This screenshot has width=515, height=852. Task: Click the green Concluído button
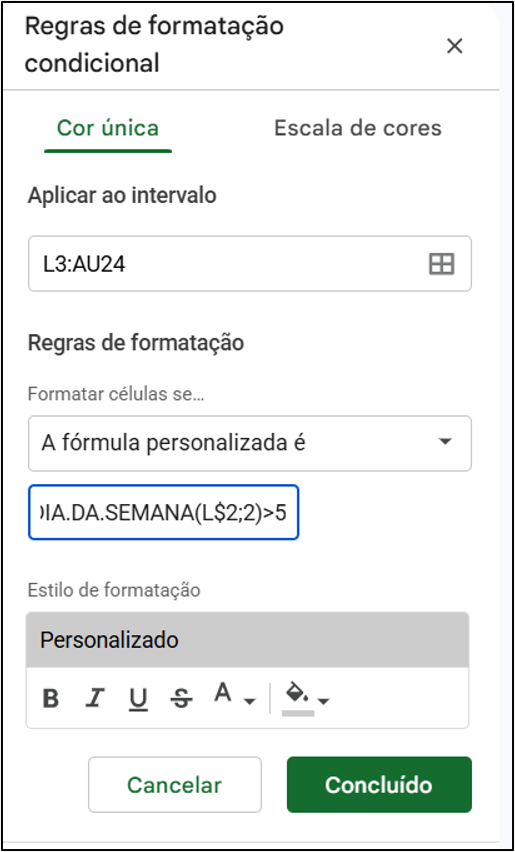click(x=379, y=785)
